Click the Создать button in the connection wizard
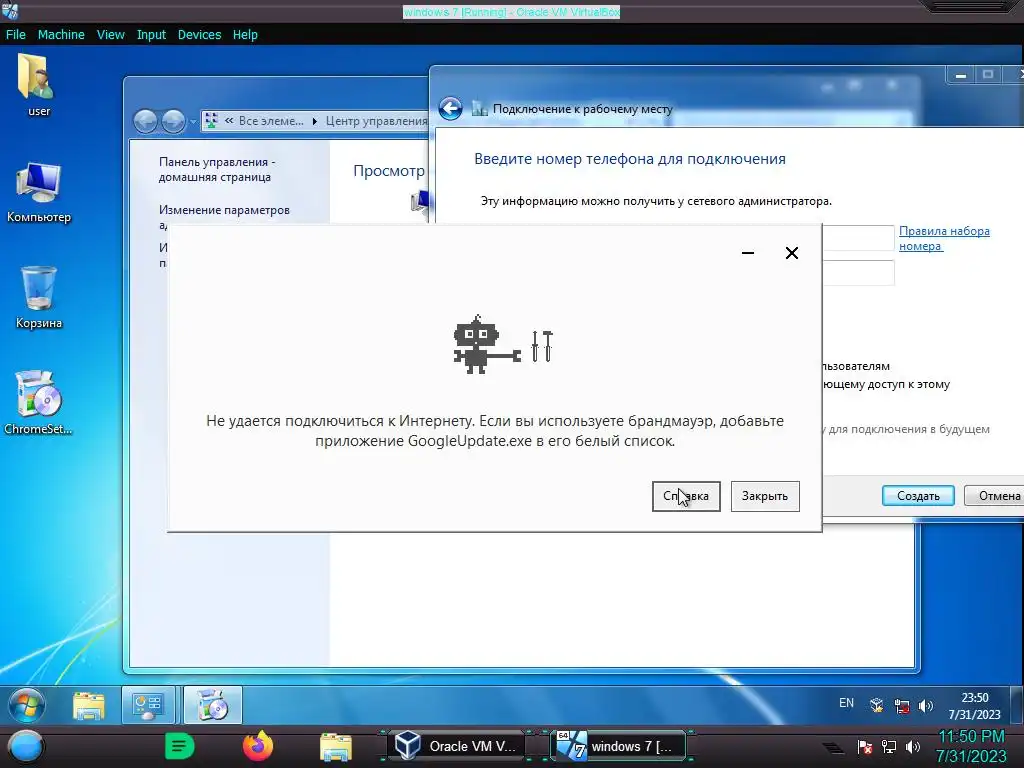Image resolution: width=1024 pixels, height=768 pixels. pyautogui.click(x=918, y=496)
